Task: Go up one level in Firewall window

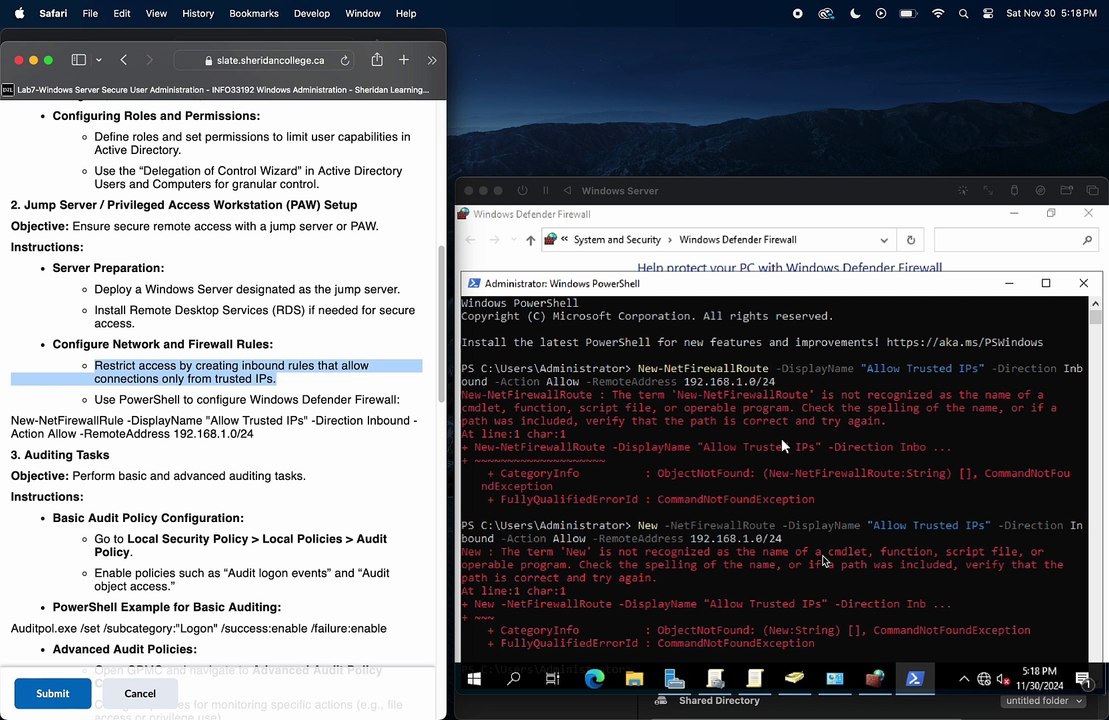Action: pyautogui.click(x=530, y=240)
